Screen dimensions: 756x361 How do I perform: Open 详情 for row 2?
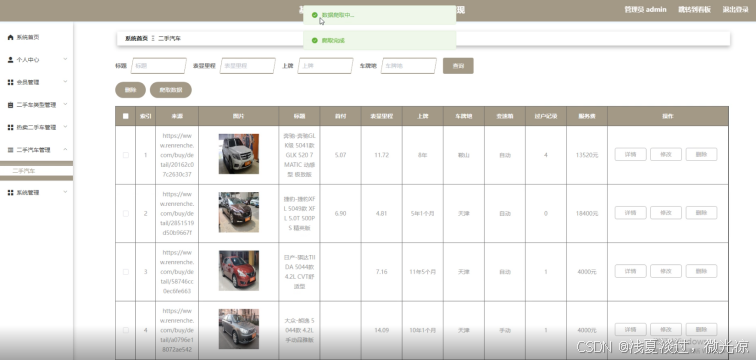630,213
